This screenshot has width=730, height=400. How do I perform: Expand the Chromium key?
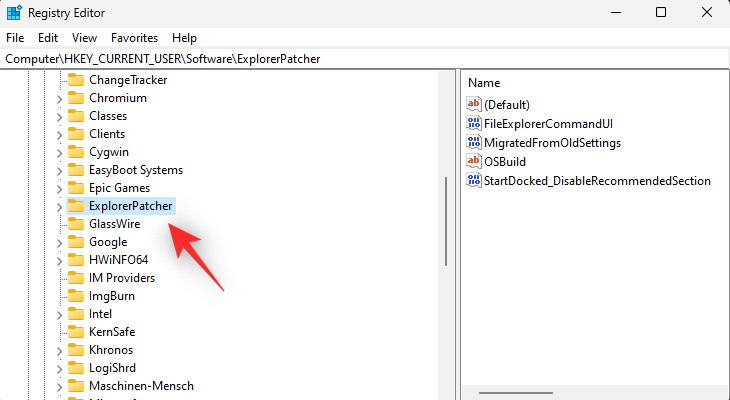click(59, 99)
